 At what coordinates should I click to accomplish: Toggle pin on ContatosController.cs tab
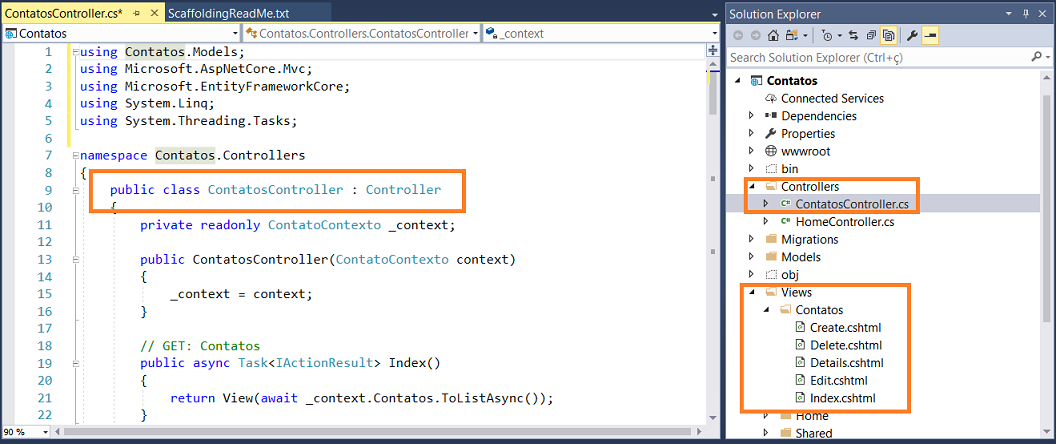[x=136, y=13]
